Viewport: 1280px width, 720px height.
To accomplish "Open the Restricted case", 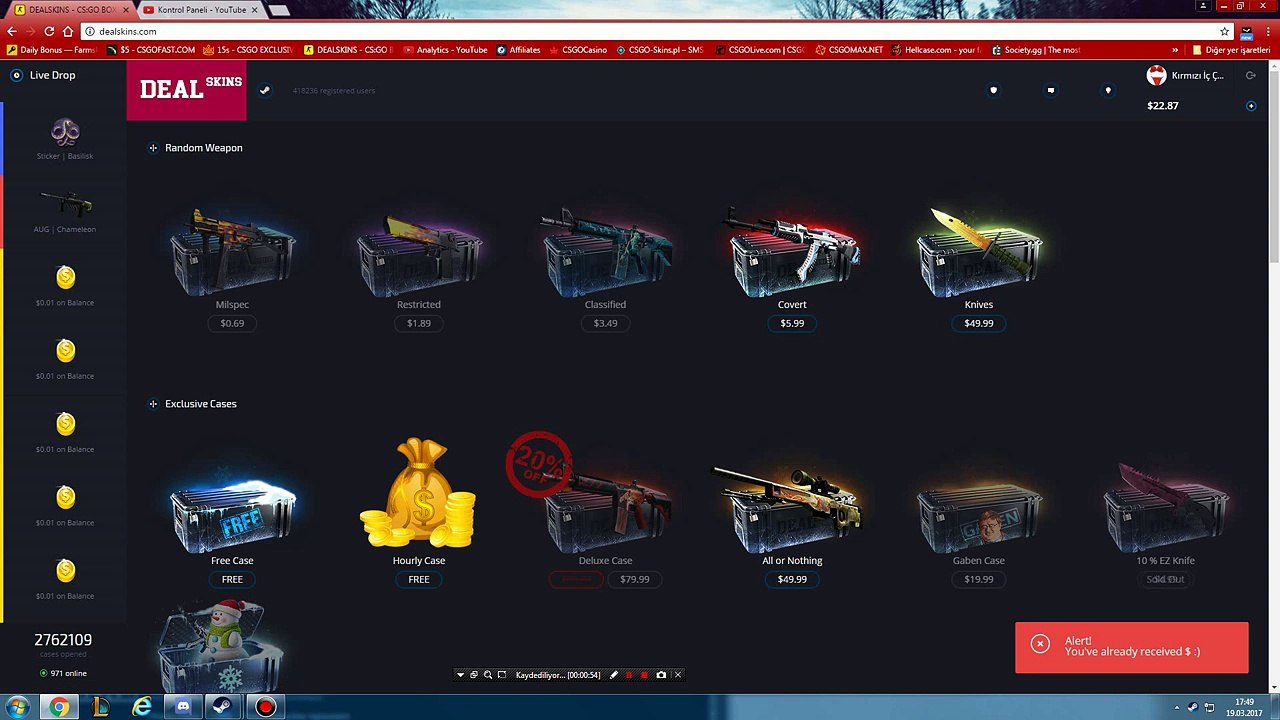I will (x=418, y=255).
